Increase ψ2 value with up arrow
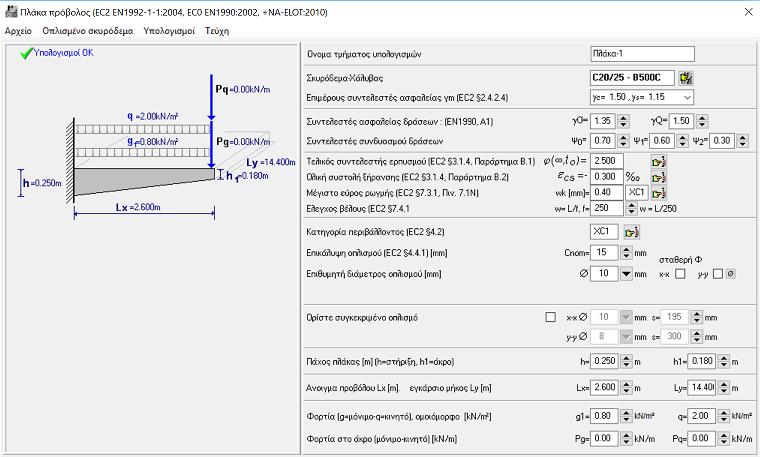Screen dimensions: 760x457 click(743, 138)
